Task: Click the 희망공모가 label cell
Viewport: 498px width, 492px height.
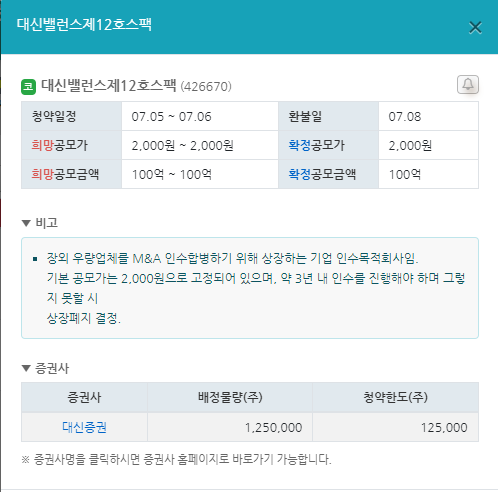Action: (x=71, y=145)
